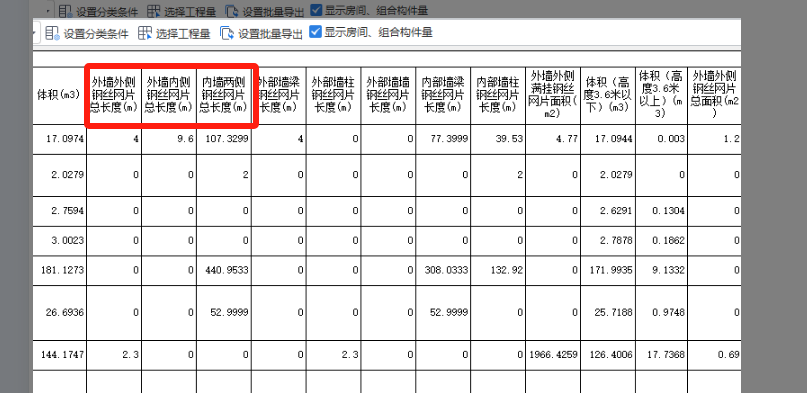This screenshot has height=393, width=807.
Task: Click 2.3 in the 外部墙柱钢丝网片长度 column
Action: point(334,354)
